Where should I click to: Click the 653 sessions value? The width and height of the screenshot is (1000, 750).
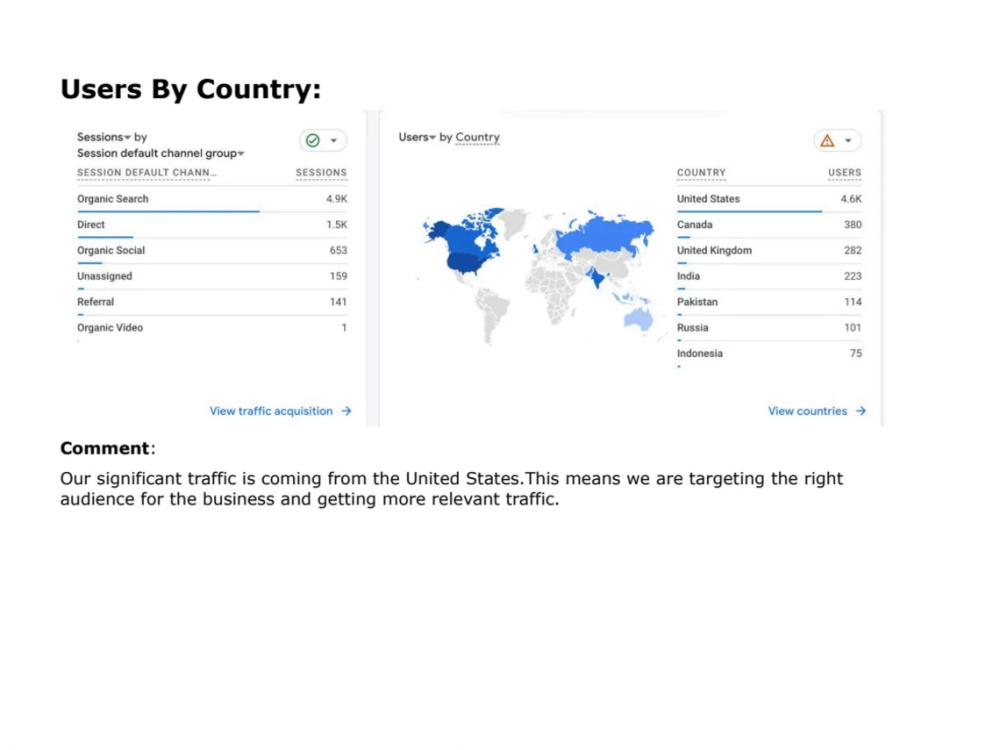338,251
